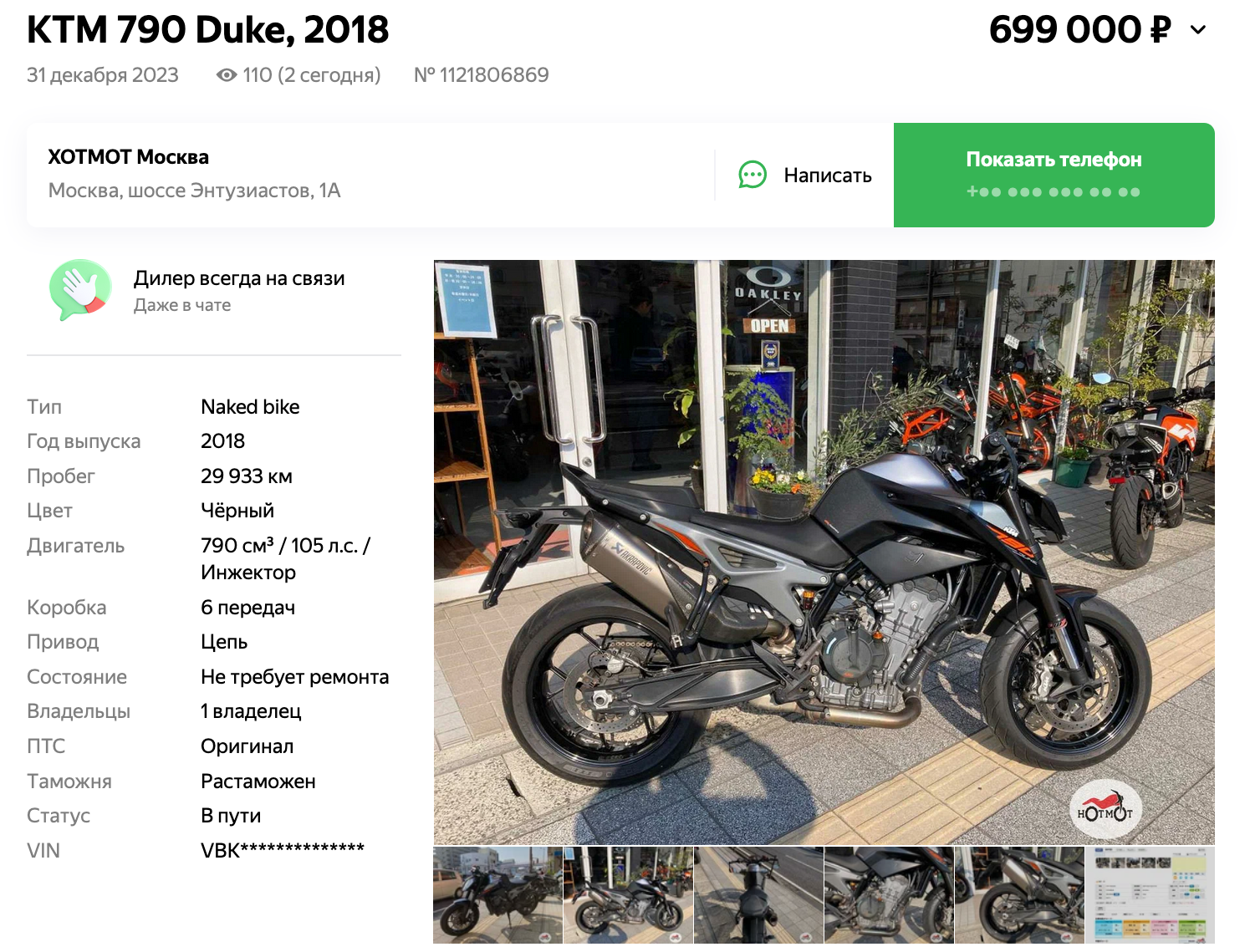Viewport: 1250px width, 952px height.
Task: Open the auction sheet thumbnail
Action: click(x=1150, y=895)
